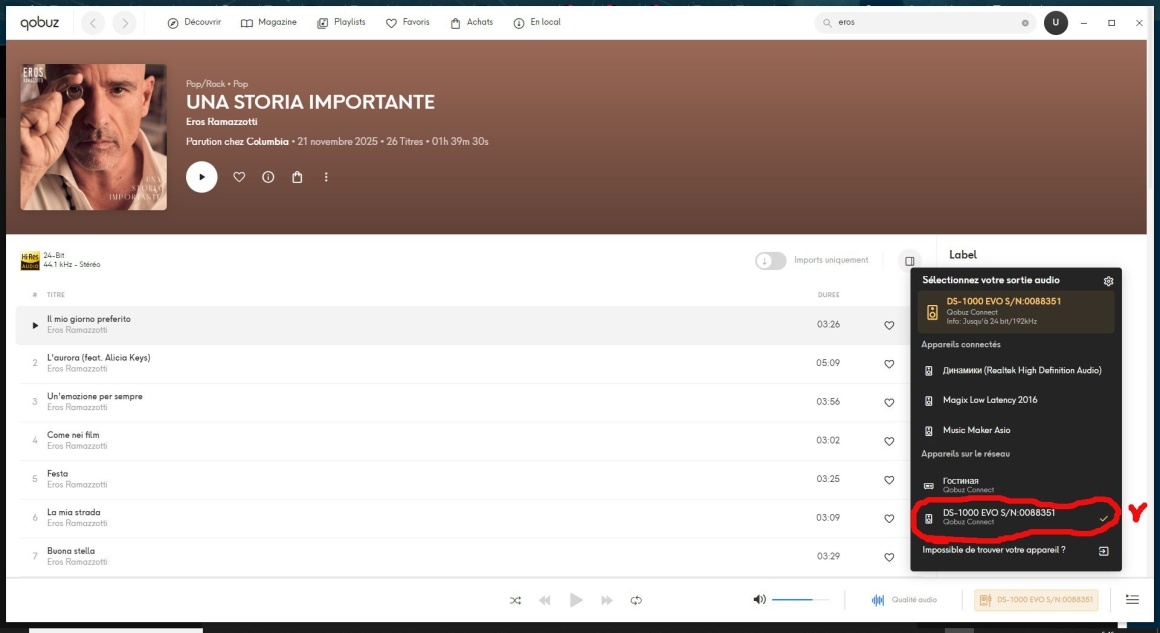Select track L'aurora (feat. Alicia Keys)

(462, 363)
